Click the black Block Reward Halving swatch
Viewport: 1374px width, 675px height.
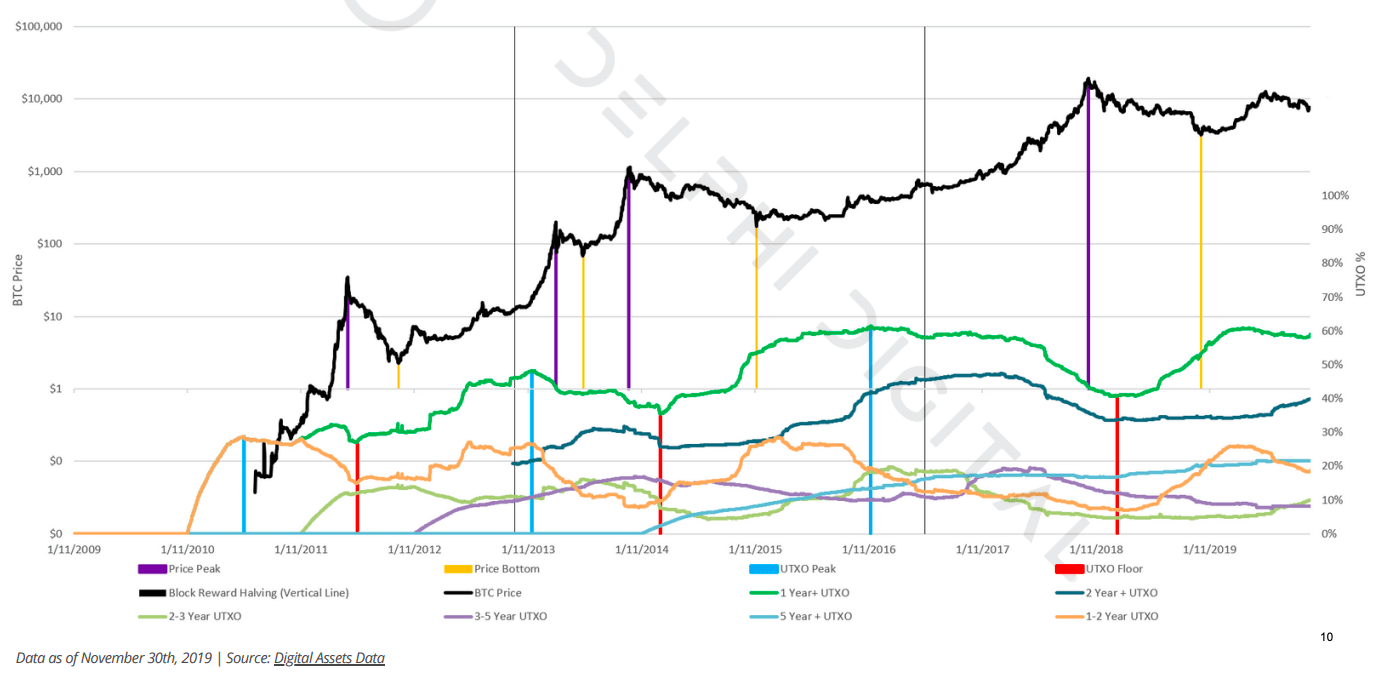[152, 593]
